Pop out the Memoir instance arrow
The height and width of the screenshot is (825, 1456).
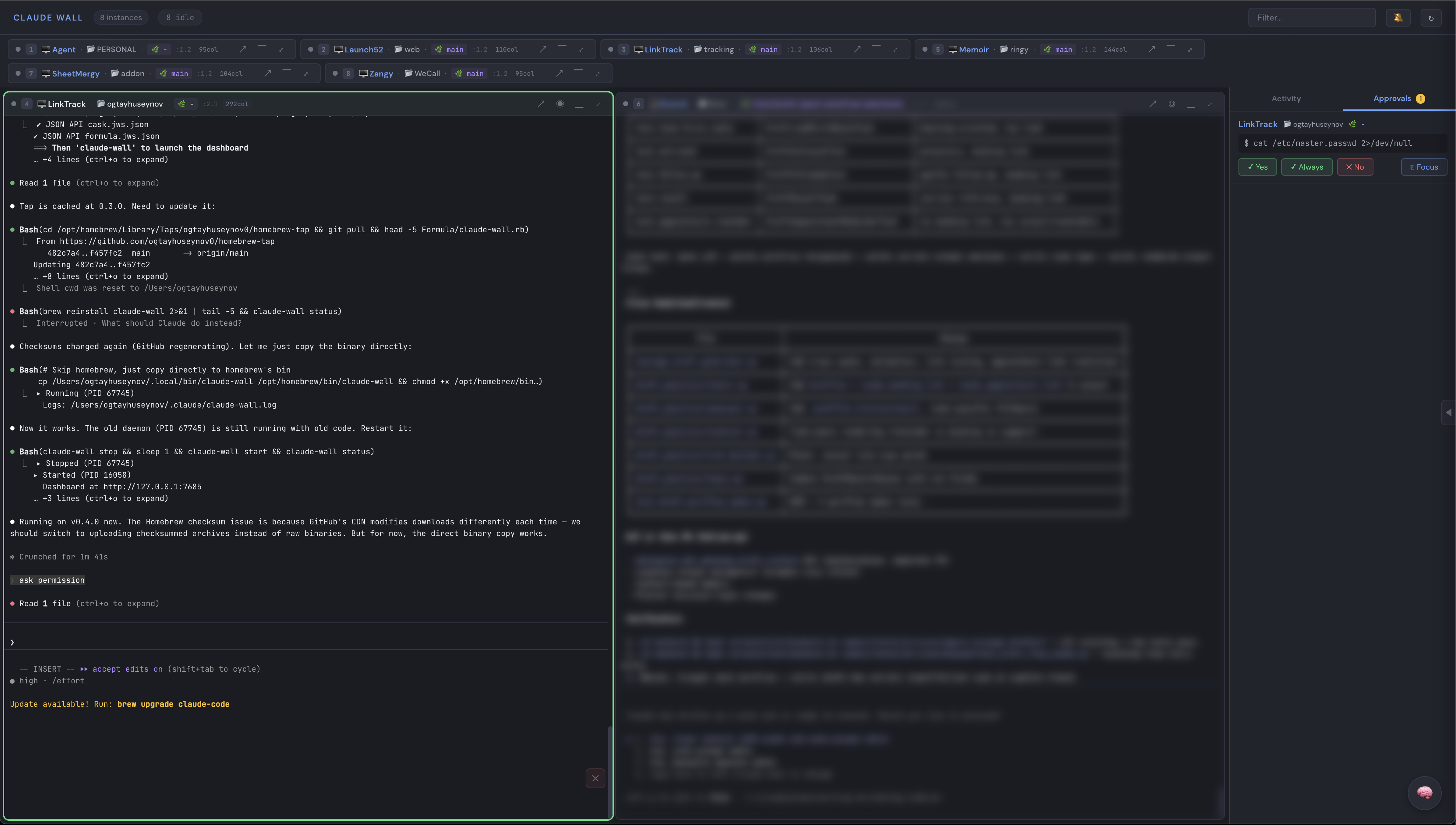pyautogui.click(x=1152, y=49)
